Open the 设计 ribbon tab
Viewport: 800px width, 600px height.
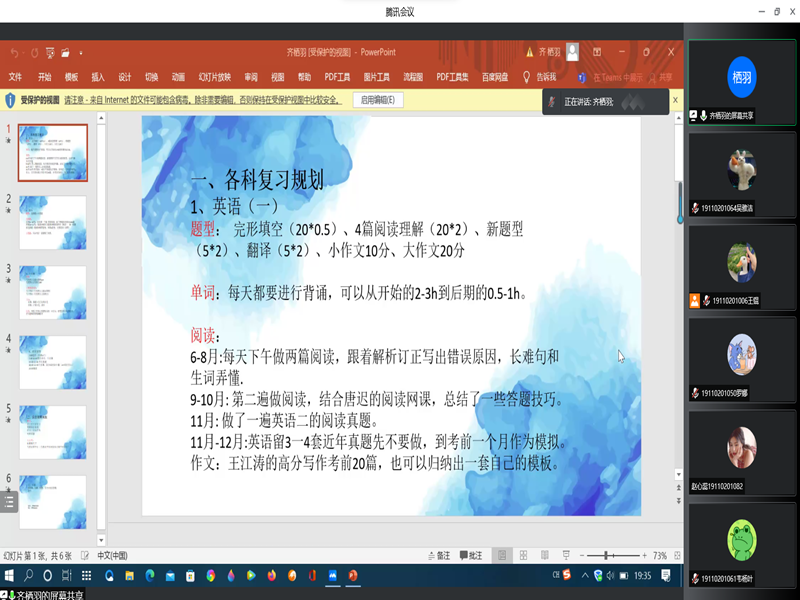pyautogui.click(x=124, y=76)
